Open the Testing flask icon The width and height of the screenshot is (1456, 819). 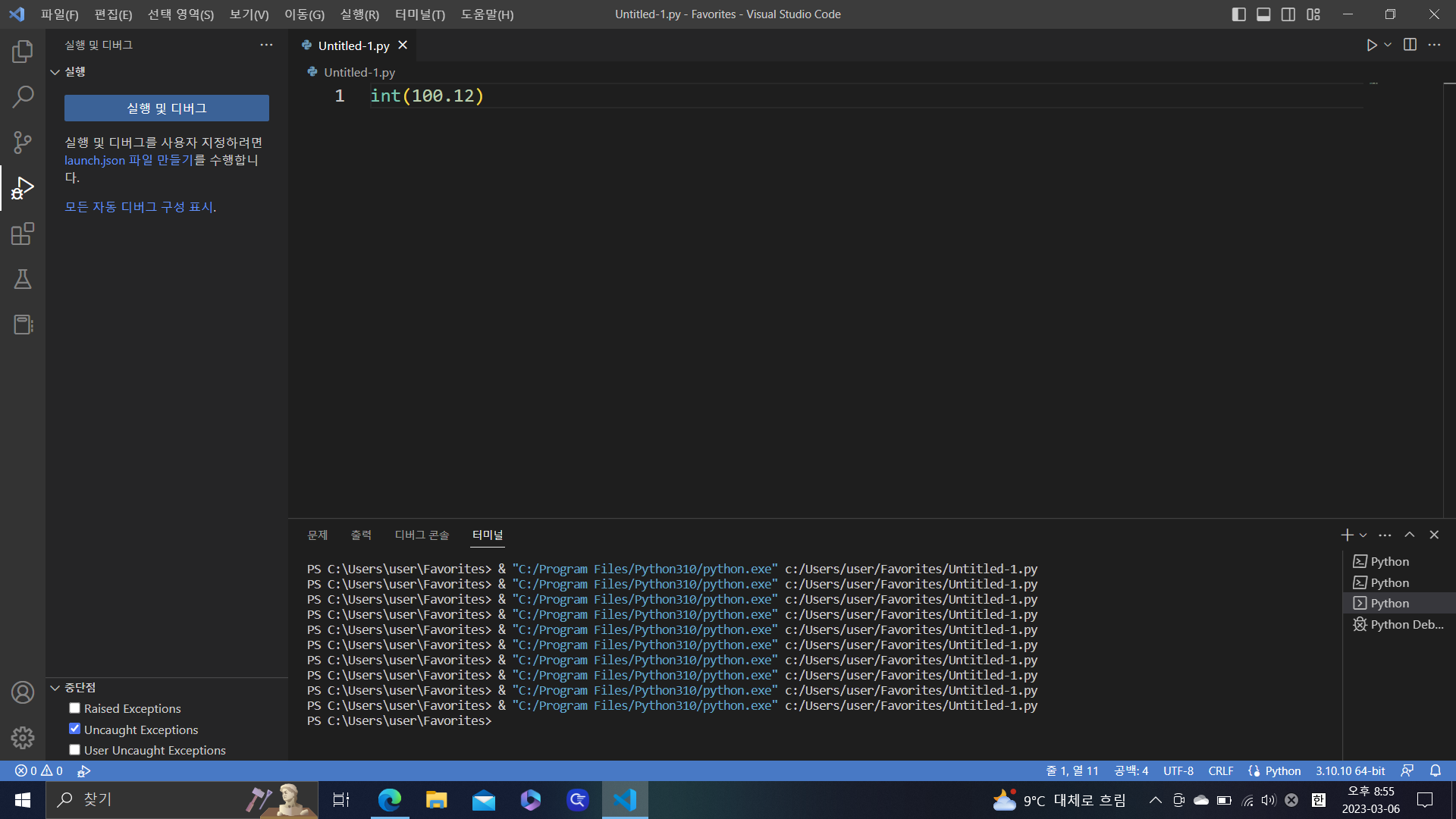click(x=23, y=279)
